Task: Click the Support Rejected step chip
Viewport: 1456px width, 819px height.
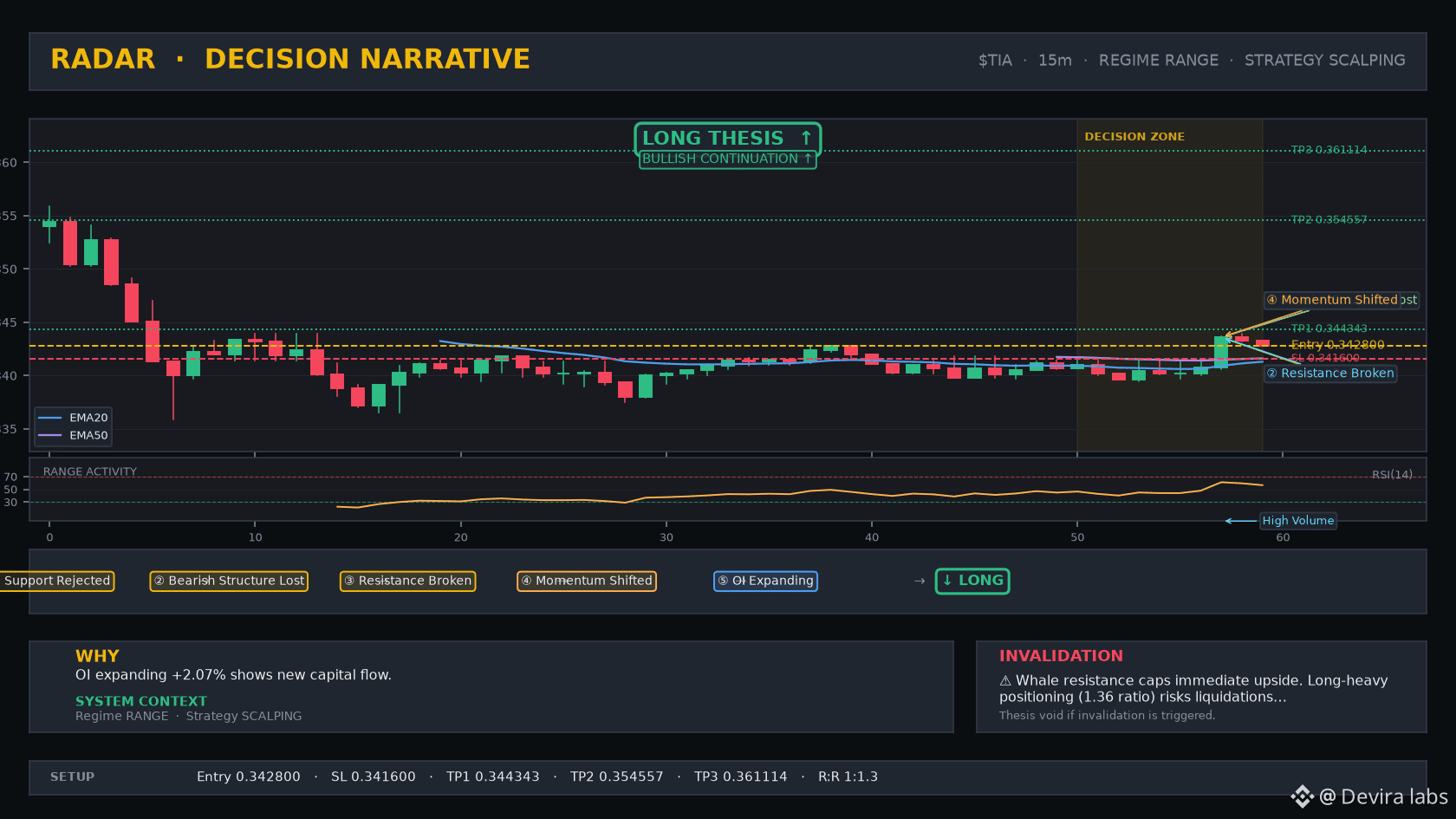Action: point(56,581)
